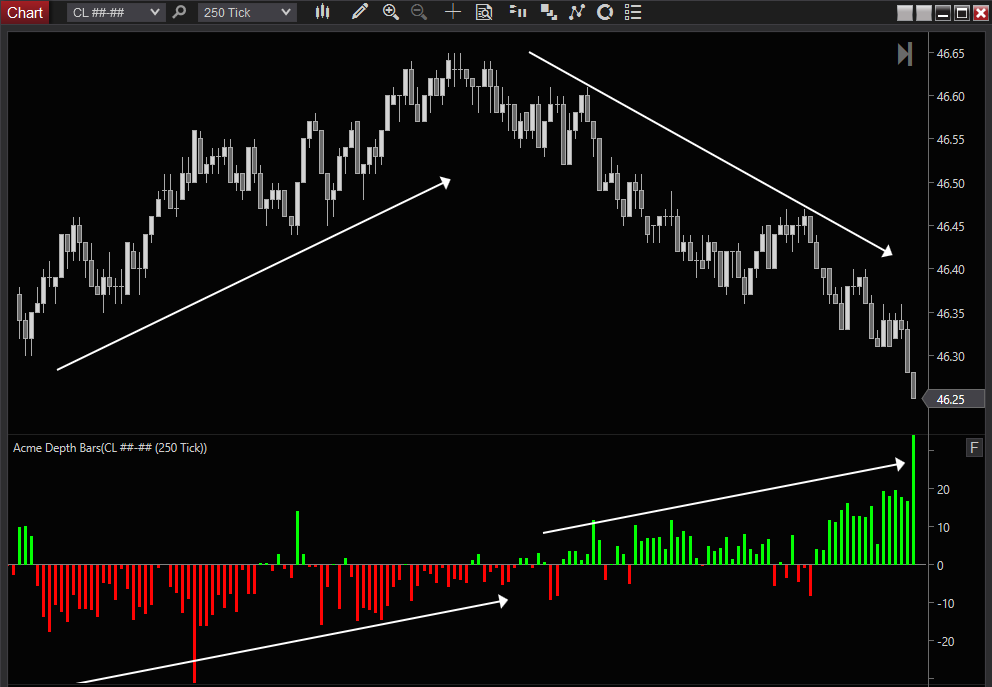
Task: Open the strategies circular arrow icon
Action: [x=605, y=12]
